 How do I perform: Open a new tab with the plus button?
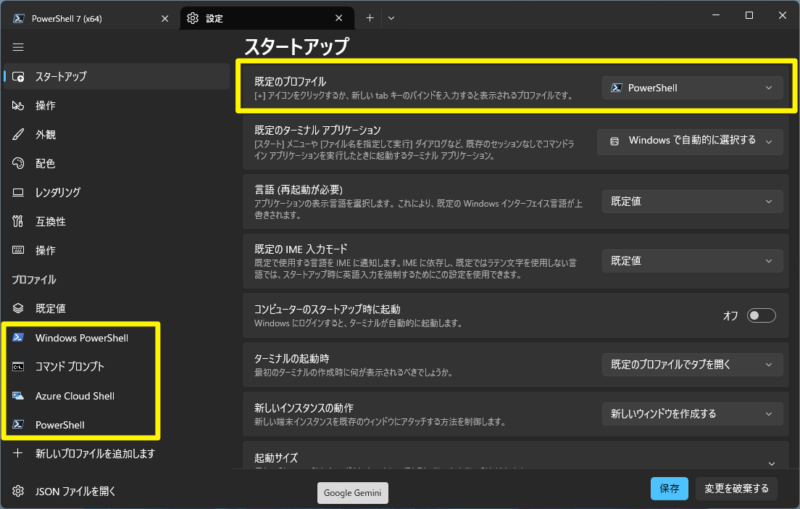point(370,18)
